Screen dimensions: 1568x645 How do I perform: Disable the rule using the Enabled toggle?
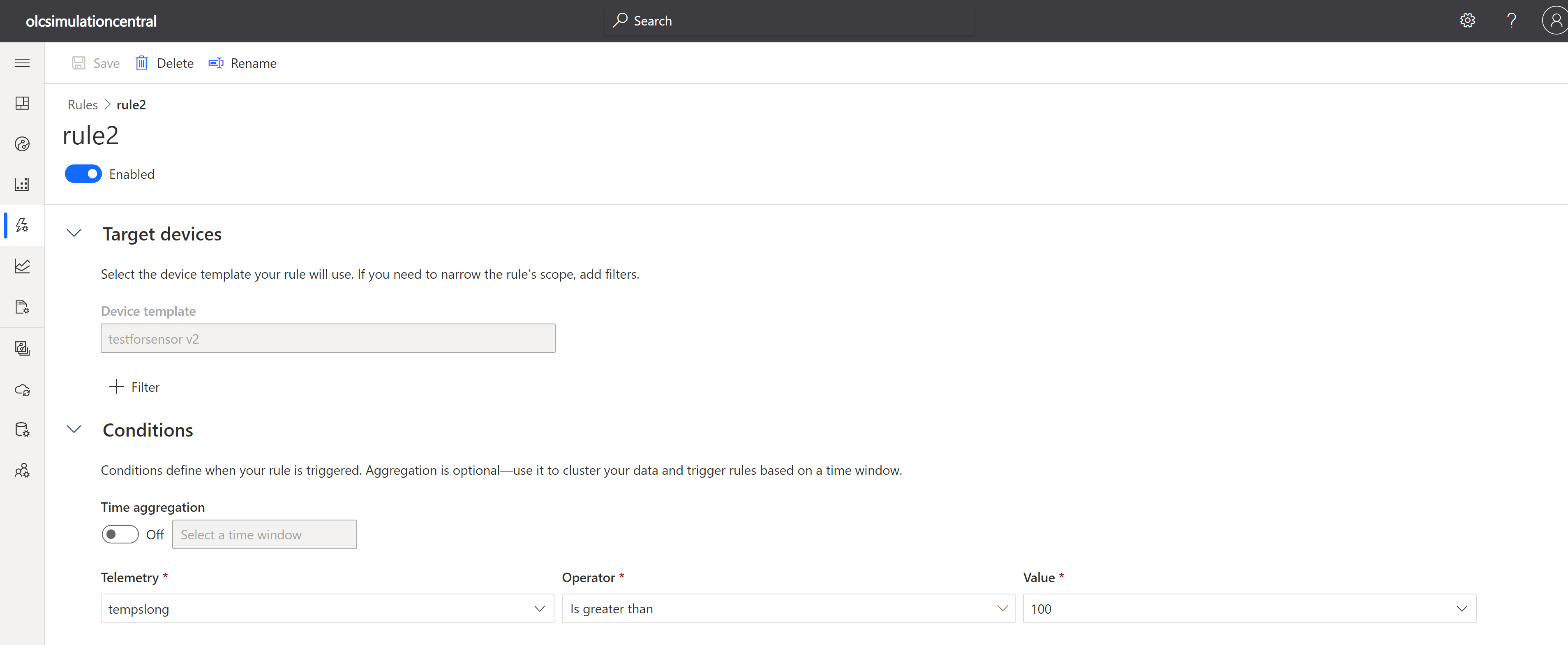[x=83, y=173]
